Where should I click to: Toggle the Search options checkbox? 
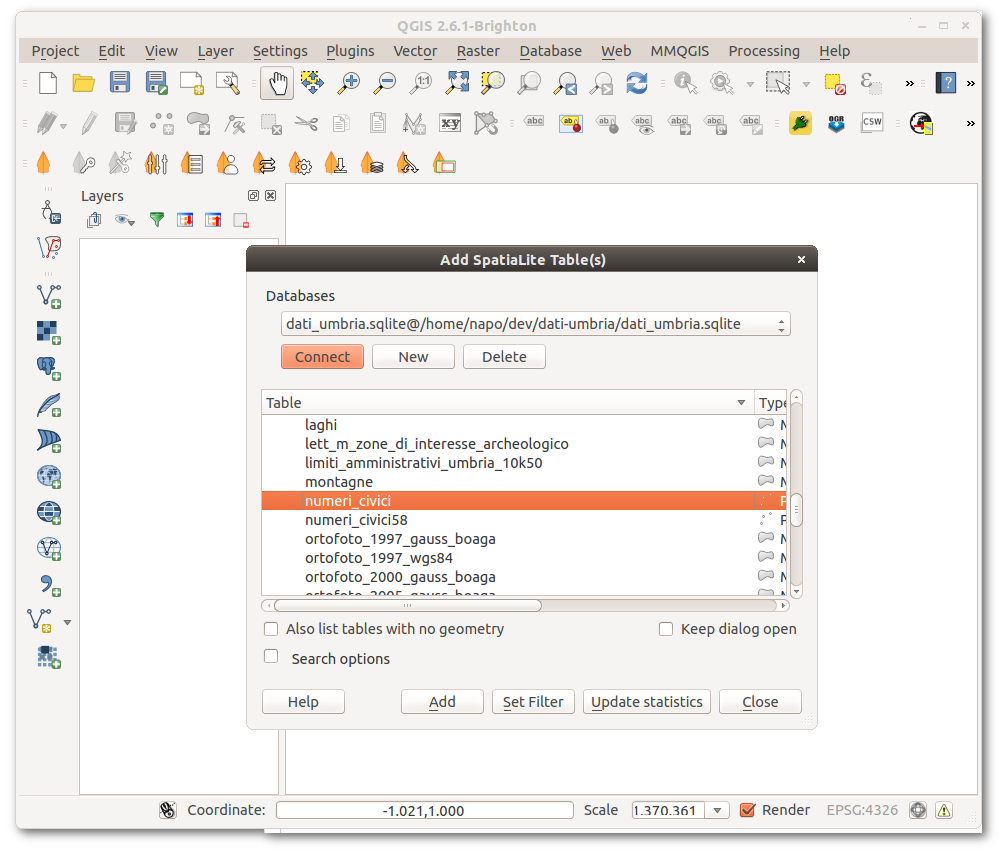(271, 657)
